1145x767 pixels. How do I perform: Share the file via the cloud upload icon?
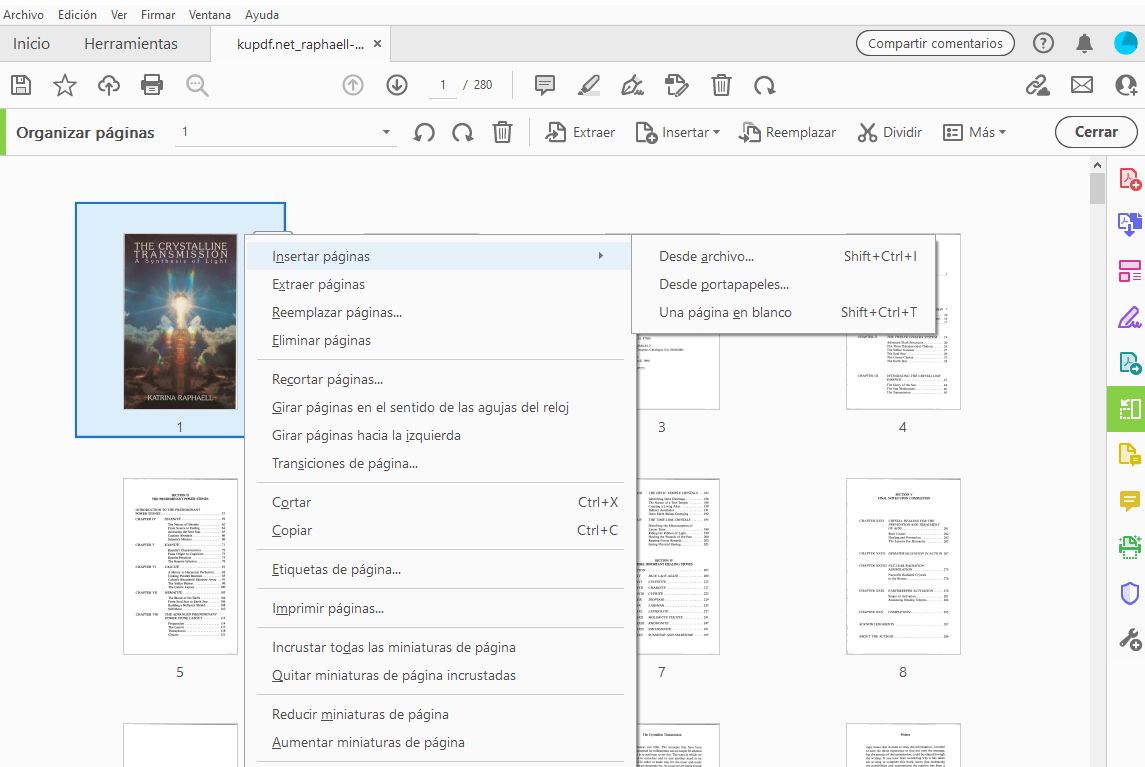pyautogui.click(x=108, y=85)
